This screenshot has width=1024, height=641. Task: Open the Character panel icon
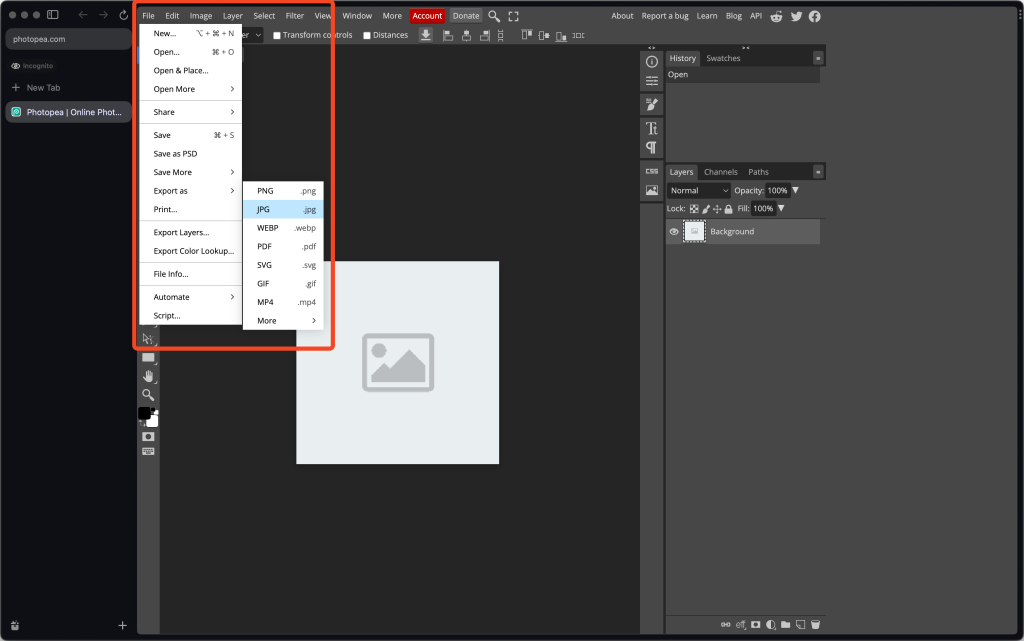point(652,128)
